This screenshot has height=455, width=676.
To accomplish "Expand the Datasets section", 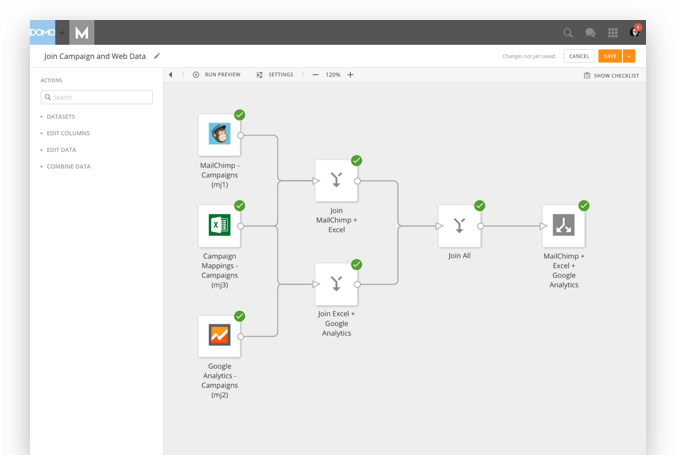I will [x=58, y=116].
